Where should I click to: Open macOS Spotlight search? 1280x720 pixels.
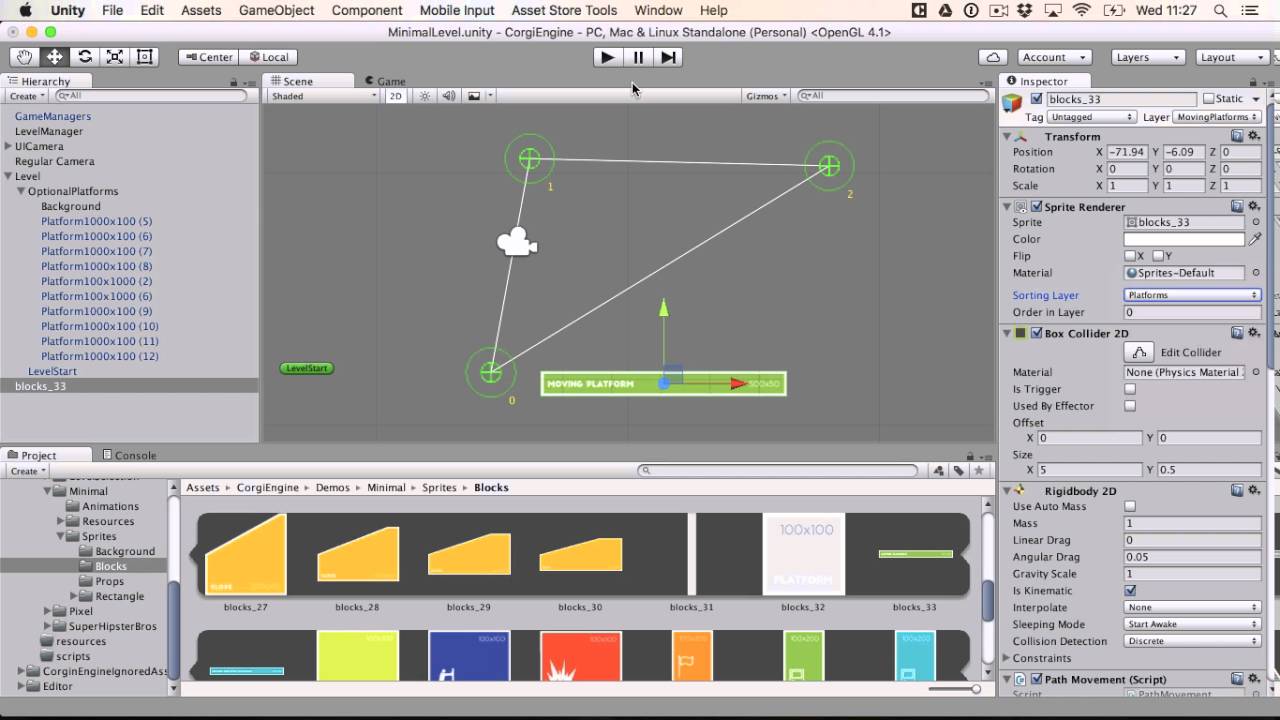pos(1220,10)
